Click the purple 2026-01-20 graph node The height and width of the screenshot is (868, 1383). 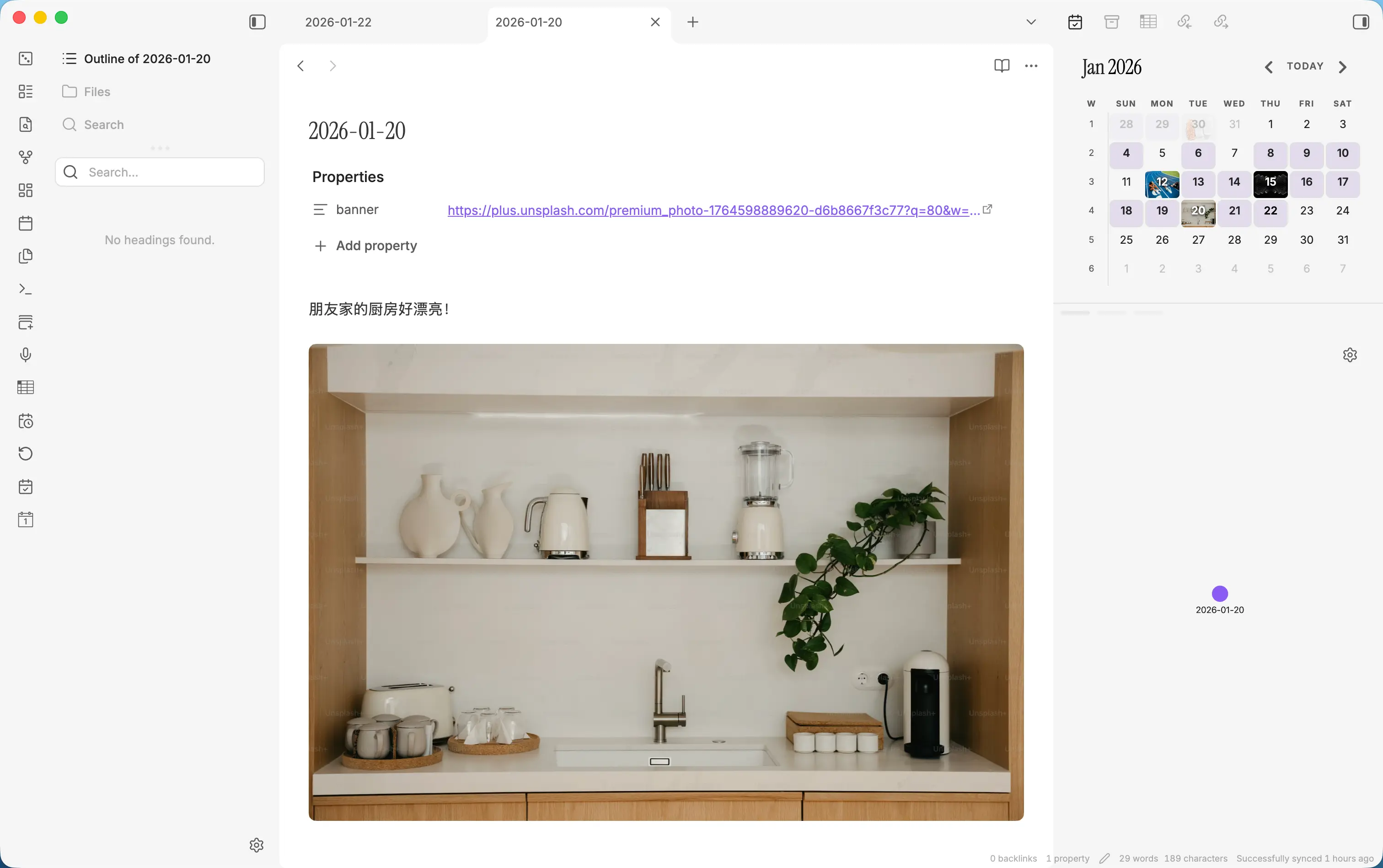pyautogui.click(x=1219, y=593)
